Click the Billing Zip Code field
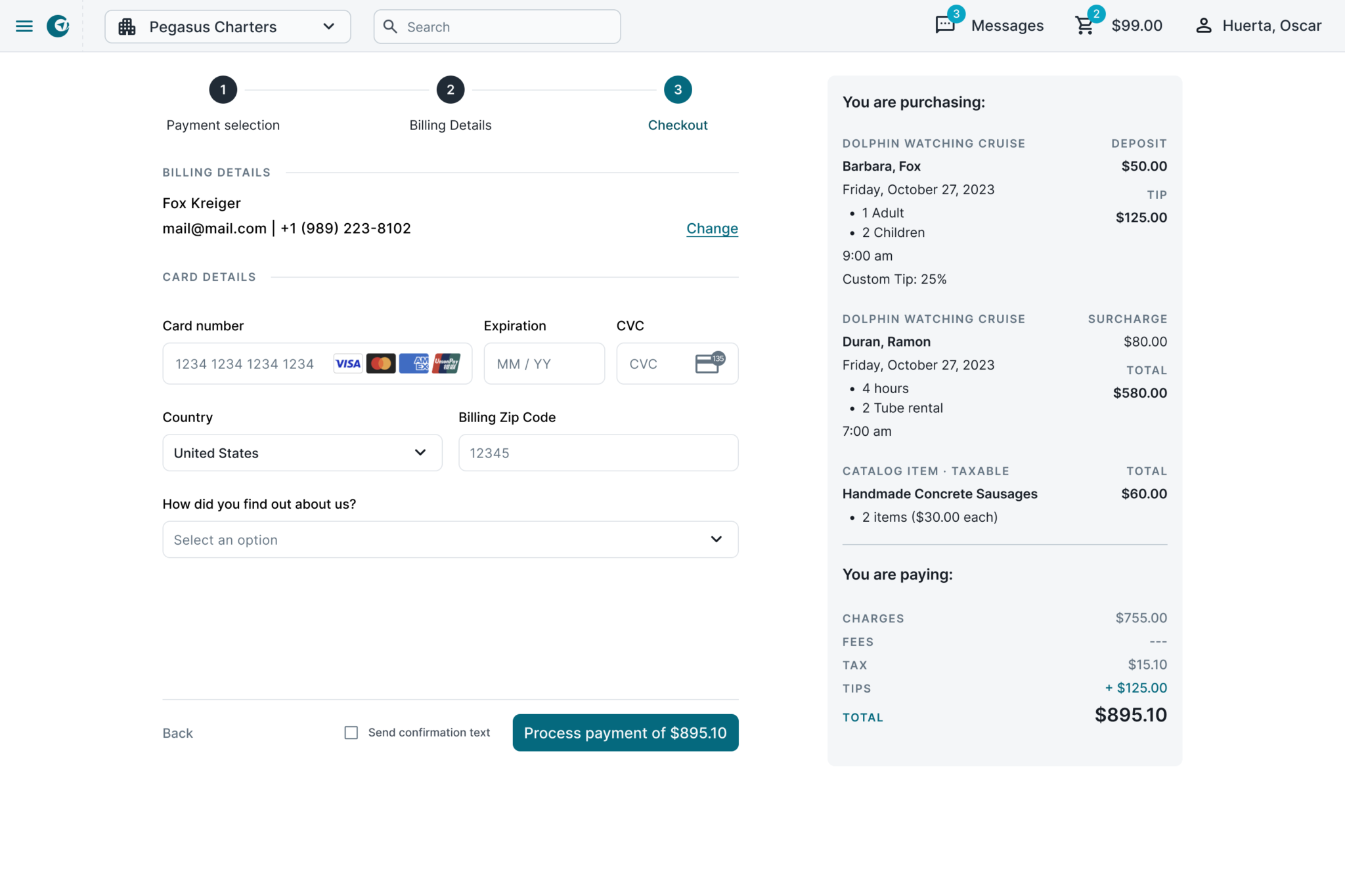1345x896 pixels. coord(598,453)
